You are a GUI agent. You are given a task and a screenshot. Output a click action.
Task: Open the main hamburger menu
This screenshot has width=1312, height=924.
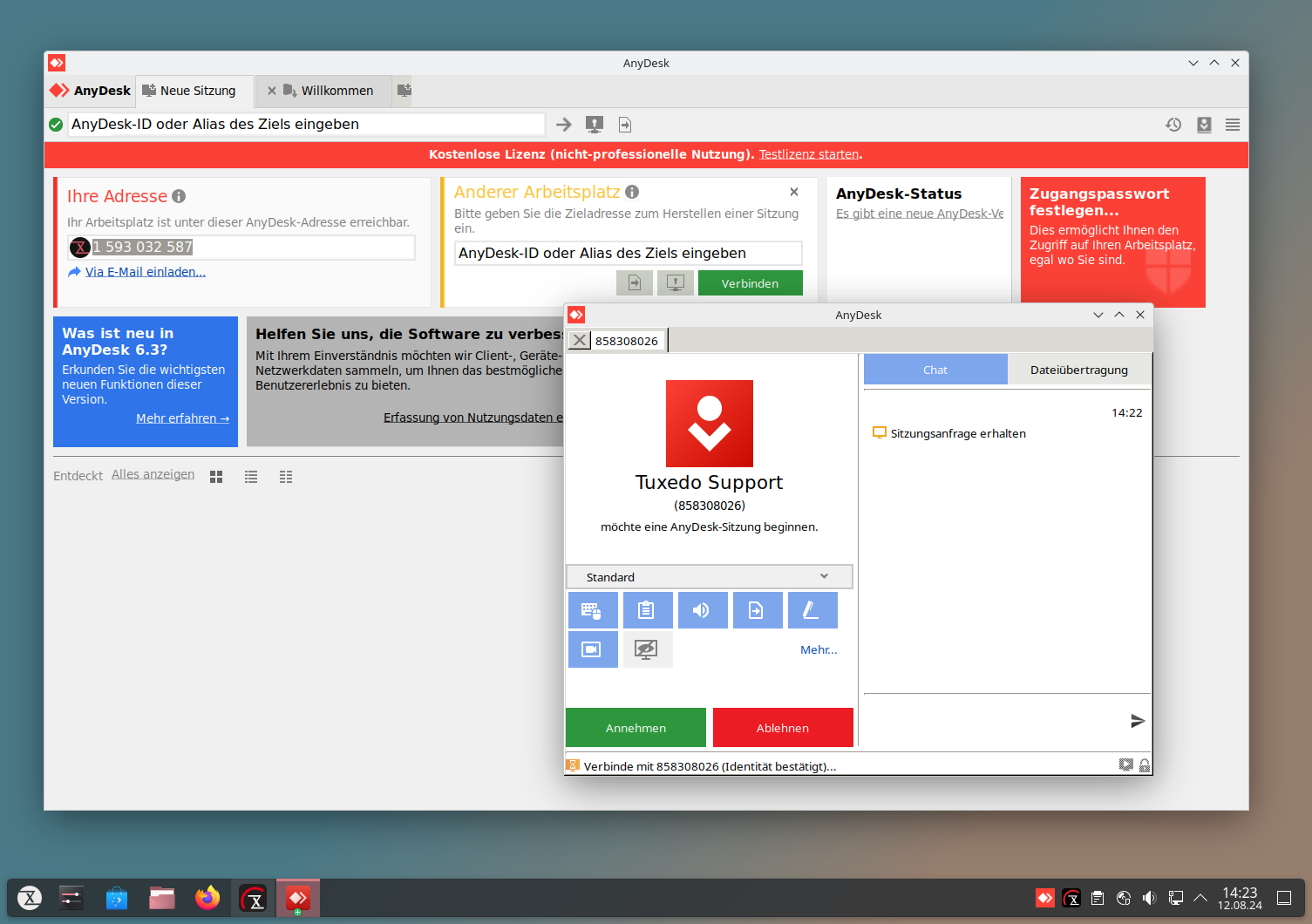tap(1233, 125)
